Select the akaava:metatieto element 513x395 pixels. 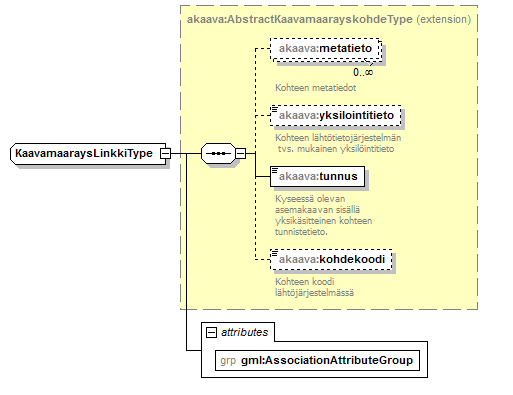[x=325, y=49]
